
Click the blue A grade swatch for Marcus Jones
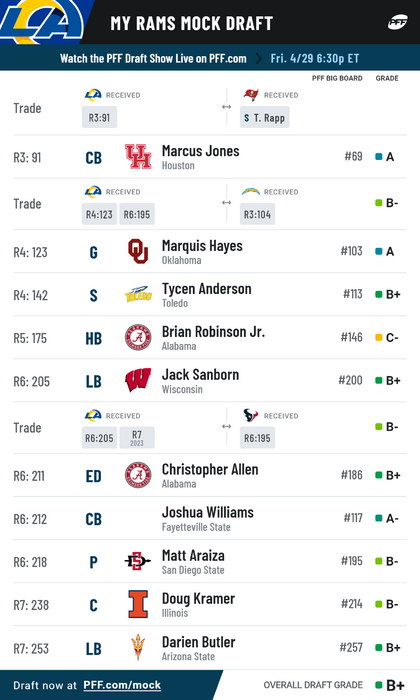(379, 157)
